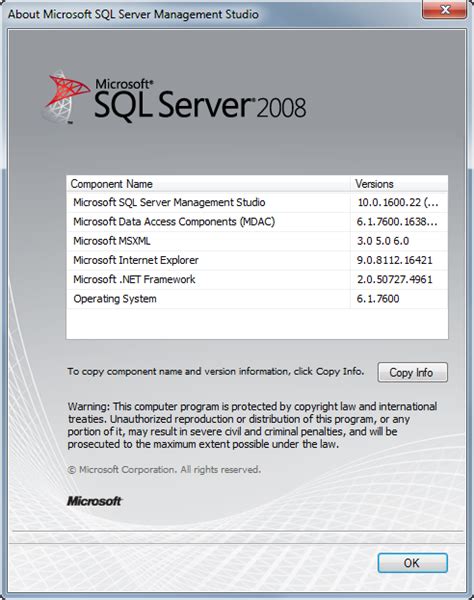This screenshot has height=600, width=474.
Task: Click the Operating System version 6.1.7600
Action: coord(378,298)
